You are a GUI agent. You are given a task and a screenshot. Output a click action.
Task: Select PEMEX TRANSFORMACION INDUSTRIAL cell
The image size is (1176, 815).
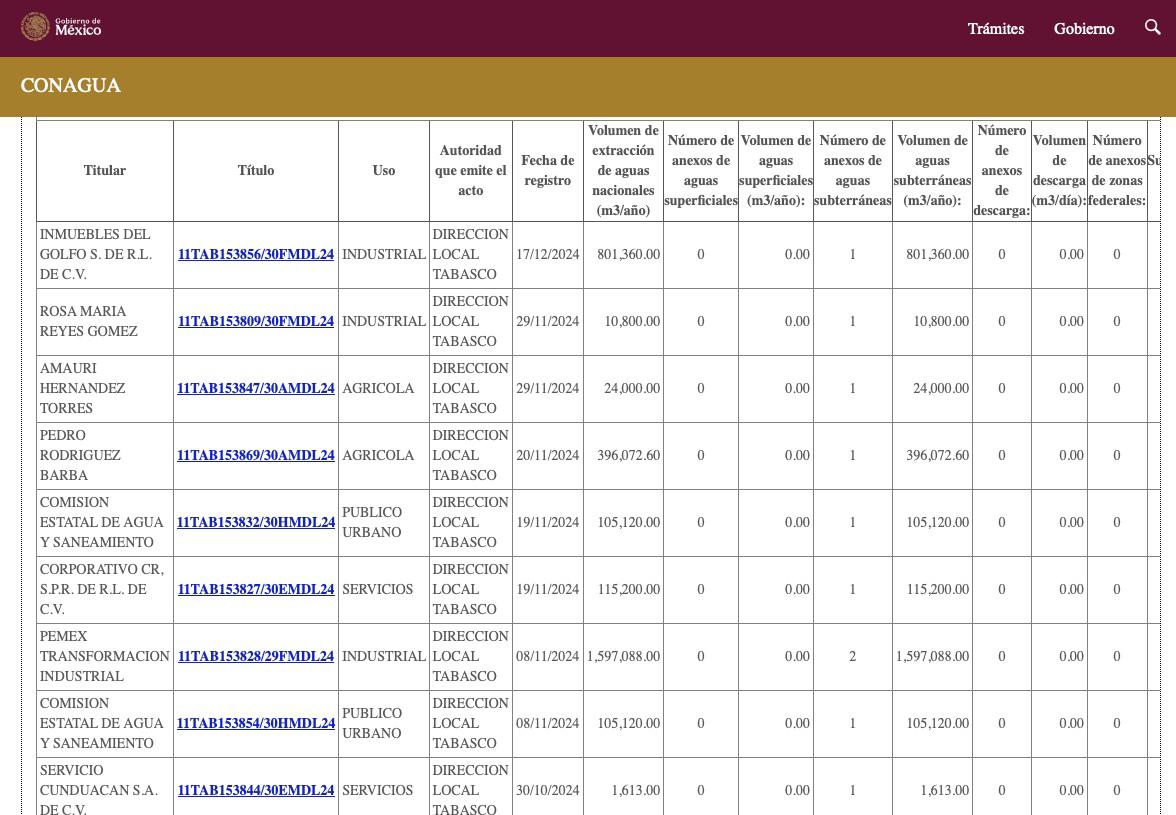pyautogui.click(x=105, y=656)
